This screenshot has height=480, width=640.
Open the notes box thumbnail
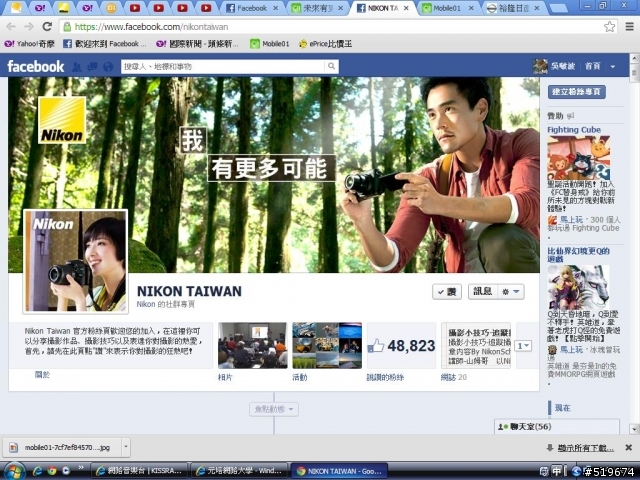[476, 345]
